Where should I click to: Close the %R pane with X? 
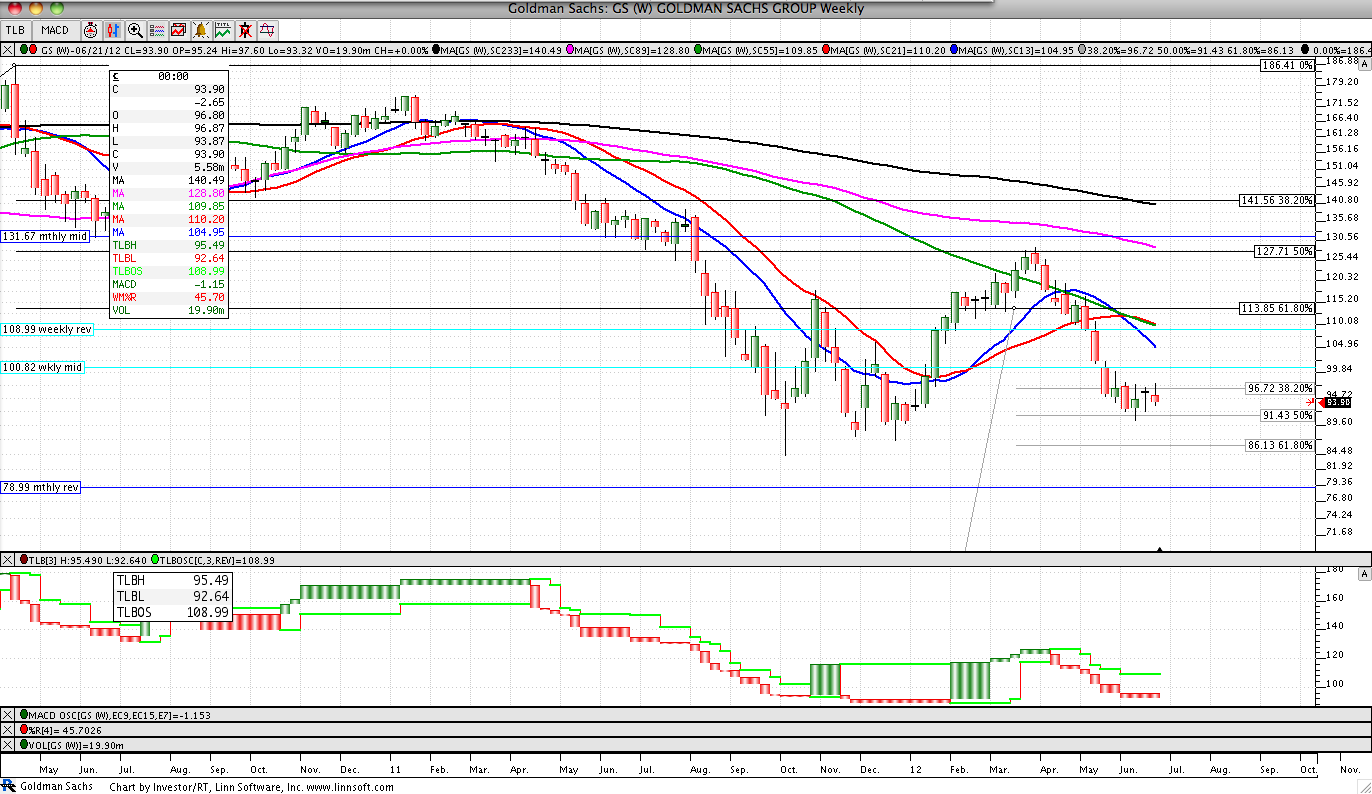point(8,730)
